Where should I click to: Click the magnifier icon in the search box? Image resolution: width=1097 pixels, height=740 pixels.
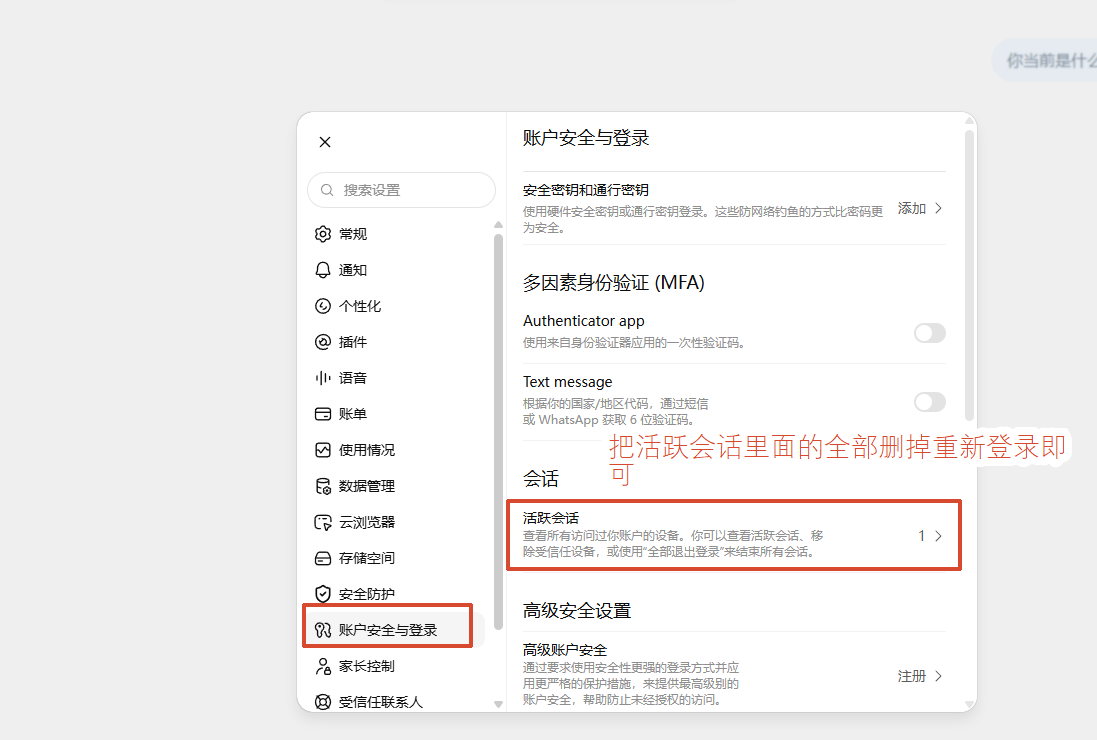tap(327, 190)
